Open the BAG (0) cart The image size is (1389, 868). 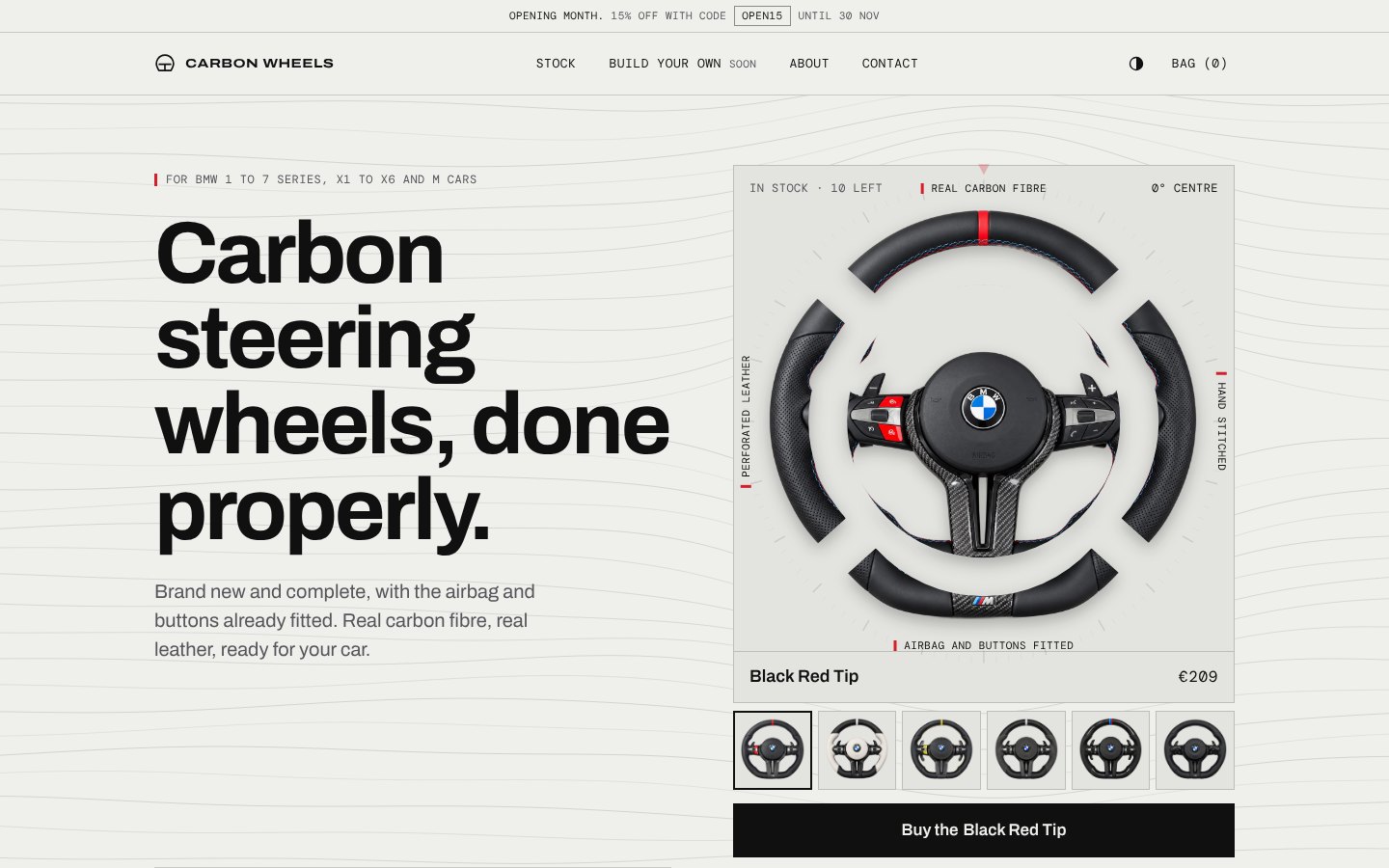[1199, 64]
